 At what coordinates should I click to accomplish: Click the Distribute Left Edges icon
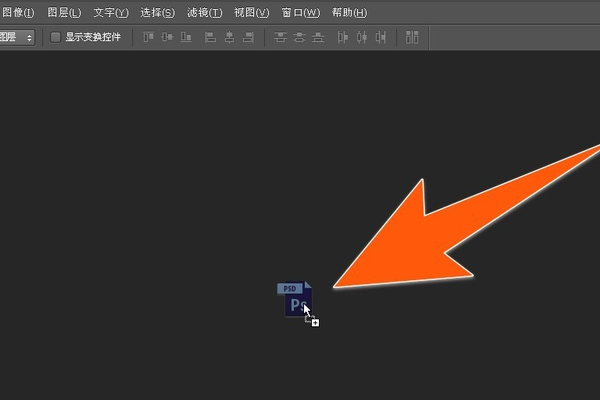(342, 37)
